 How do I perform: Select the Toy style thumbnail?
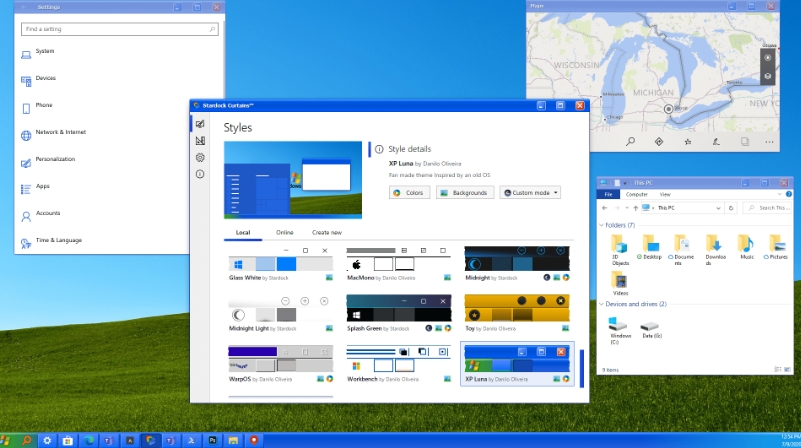click(x=517, y=314)
